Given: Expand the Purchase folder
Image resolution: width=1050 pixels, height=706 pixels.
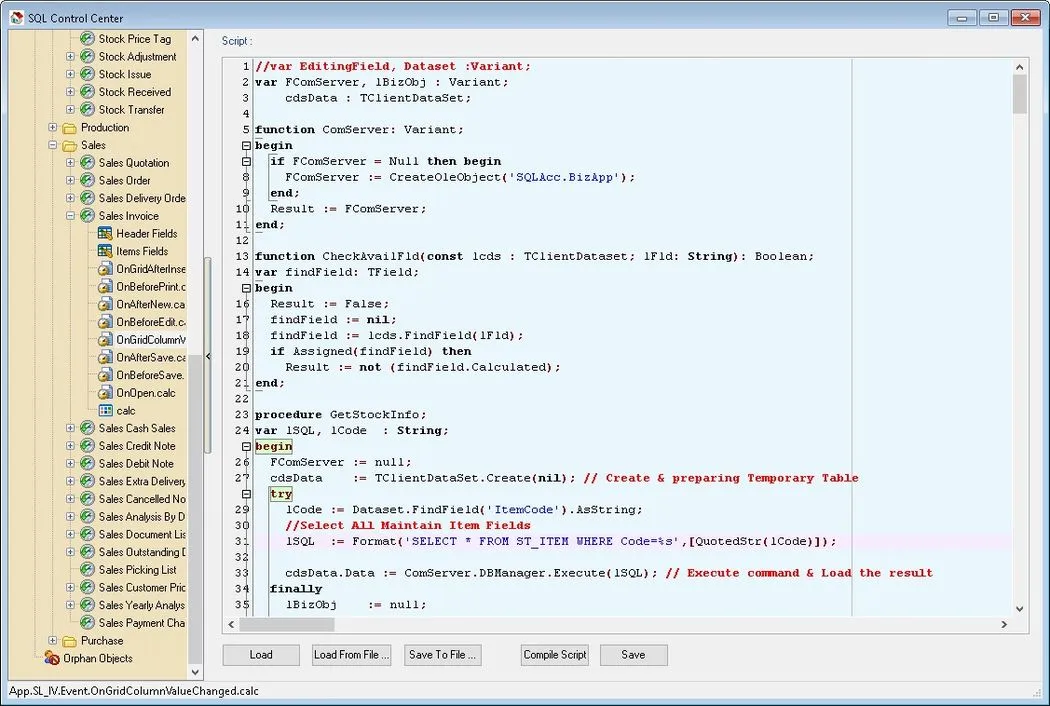Looking at the screenshot, I should coord(53,640).
